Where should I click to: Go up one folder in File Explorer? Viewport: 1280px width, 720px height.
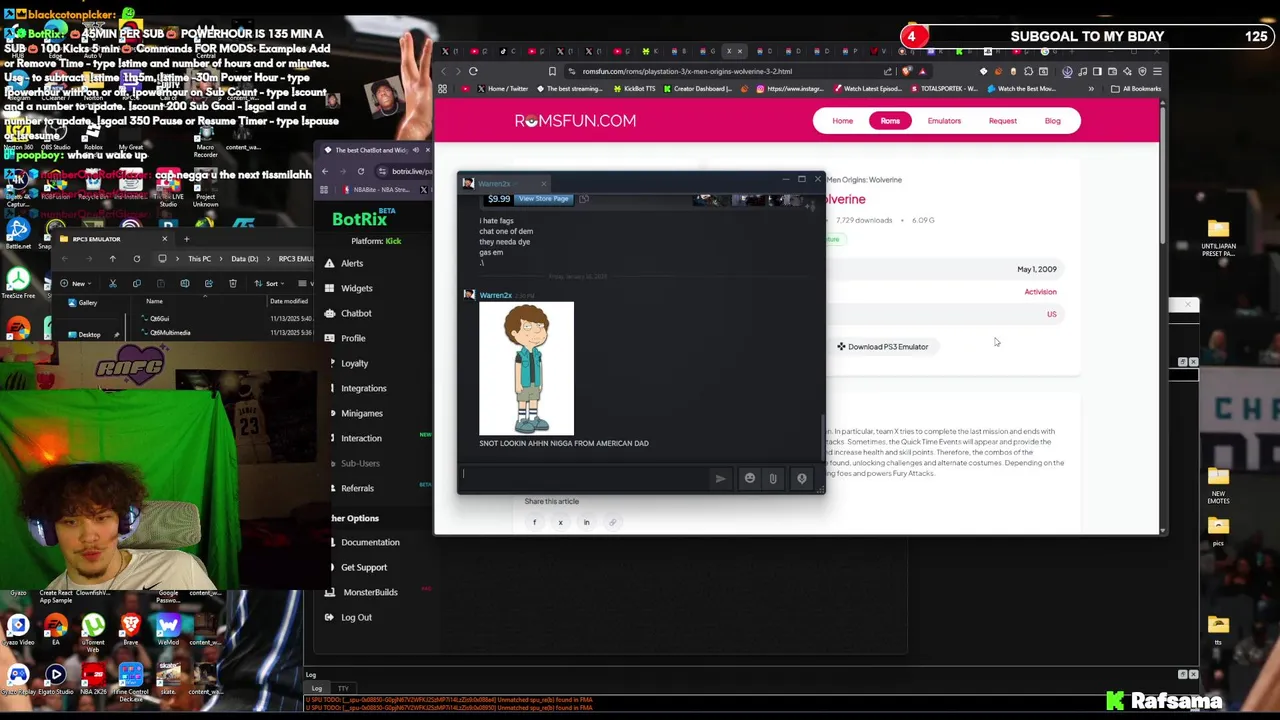112,259
